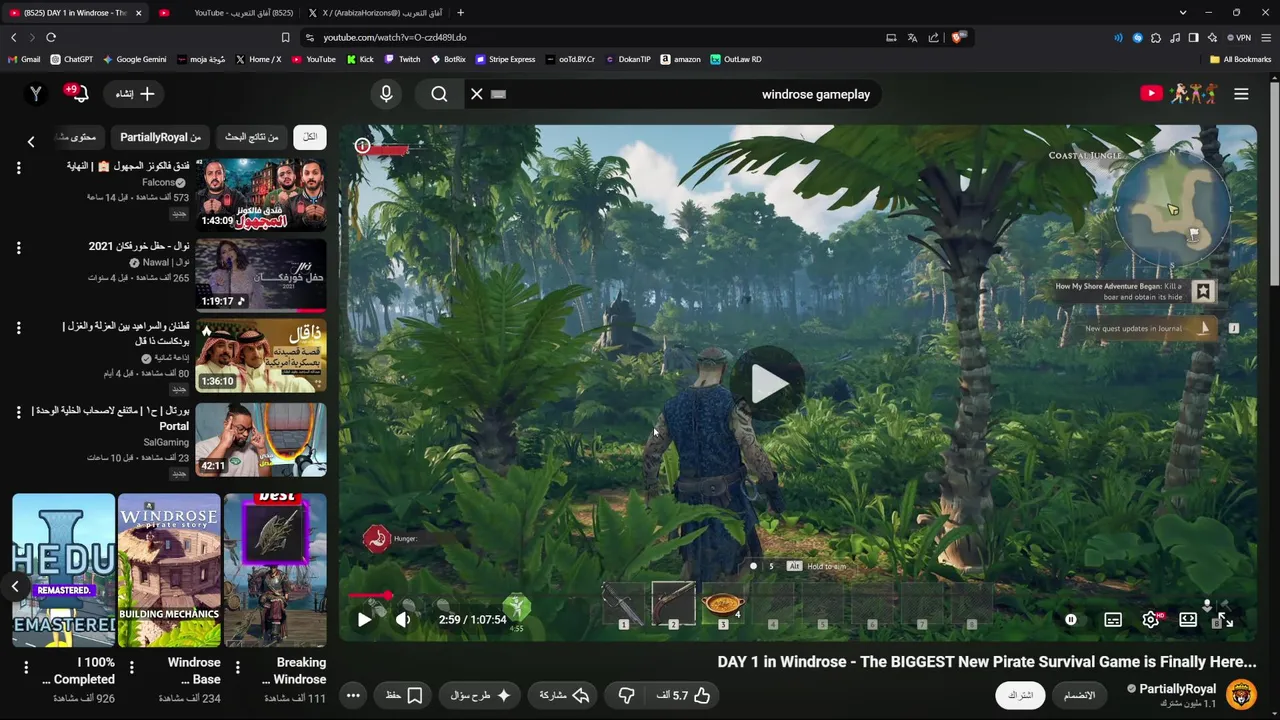Open Google Gemini bookmark
Image resolution: width=1280 pixels, height=720 pixels.
click(x=135, y=59)
